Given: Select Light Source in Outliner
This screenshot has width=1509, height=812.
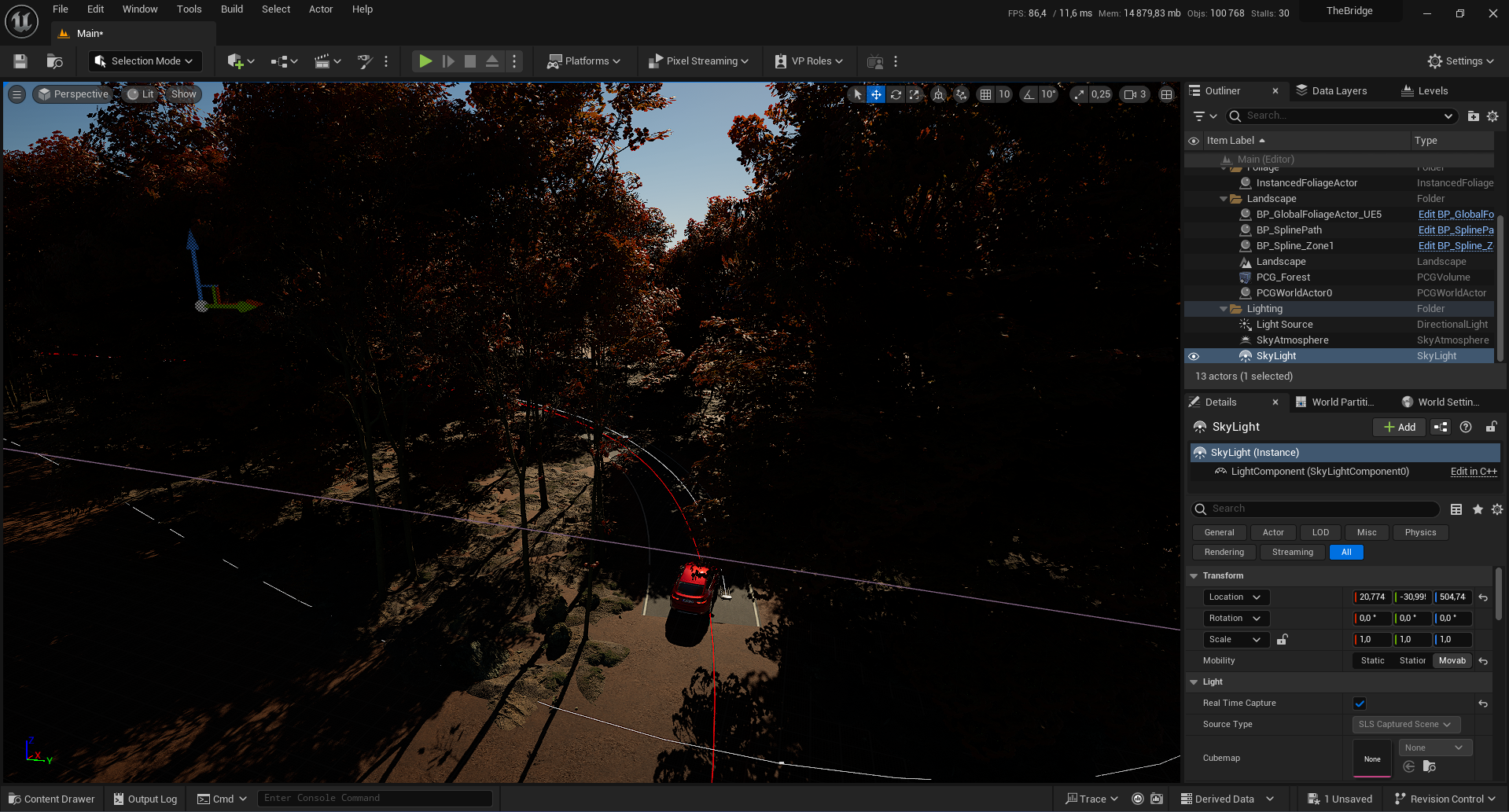Looking at the screenshot, I should point(1284,325).
